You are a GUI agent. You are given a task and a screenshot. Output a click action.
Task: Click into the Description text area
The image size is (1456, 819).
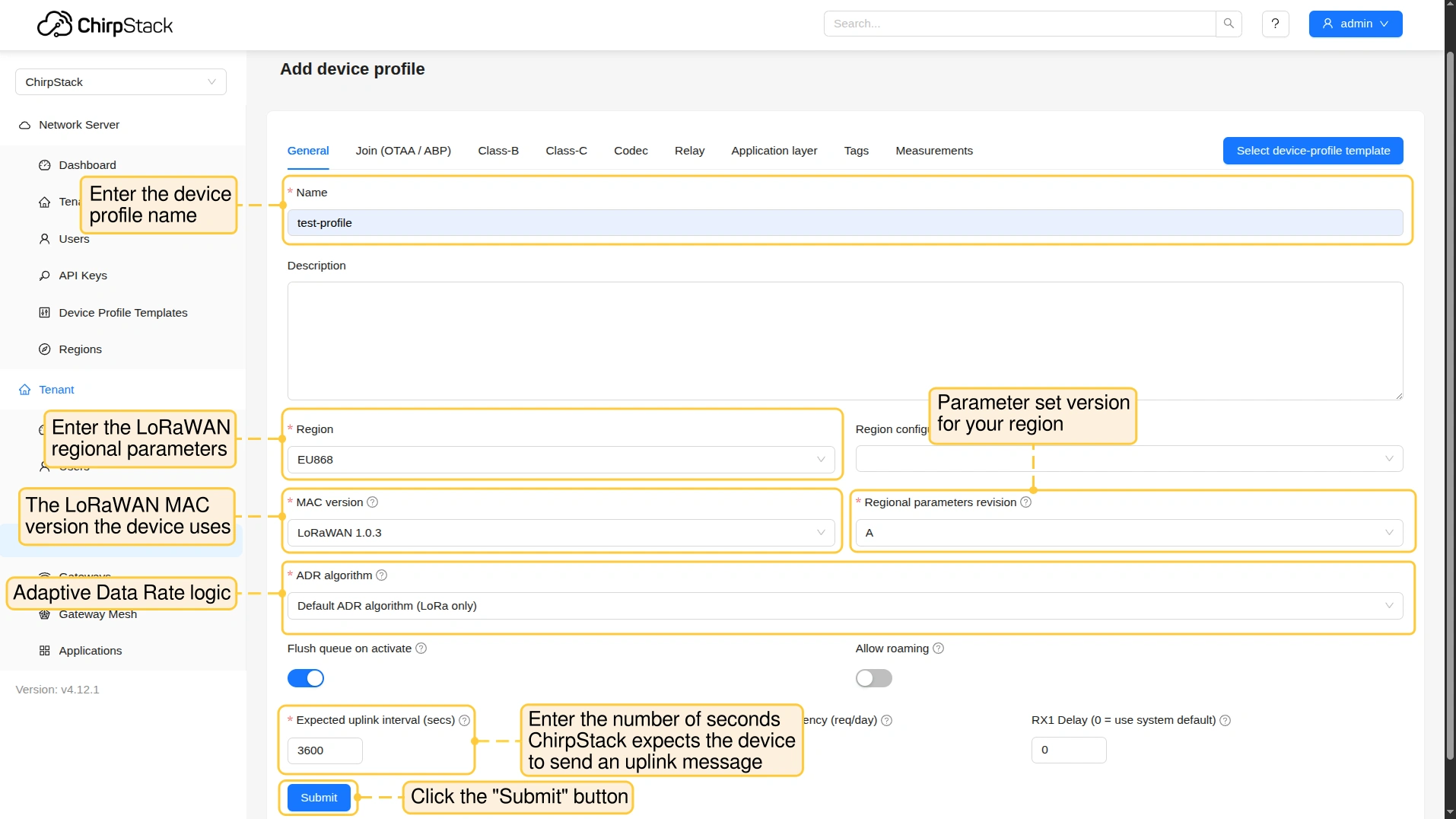pos(845,341)
